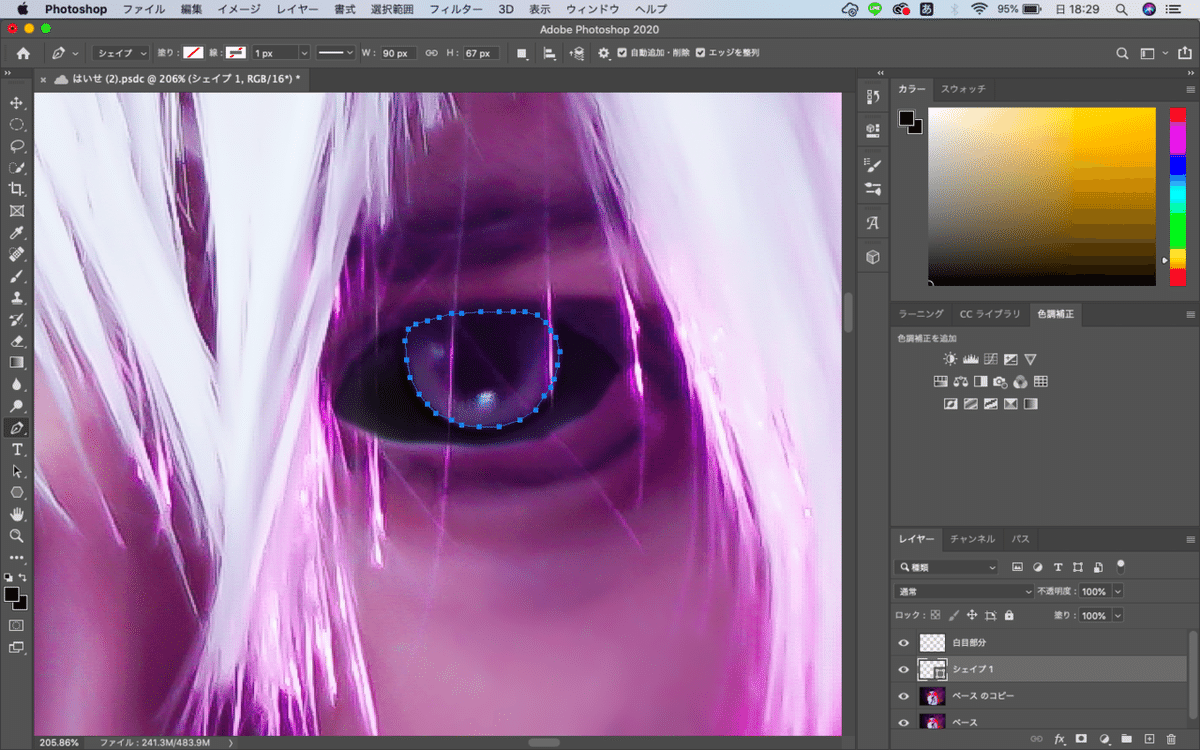1200x750 pixels.
Task: Hide the シェイプ 1 layer
Action: 904,669
